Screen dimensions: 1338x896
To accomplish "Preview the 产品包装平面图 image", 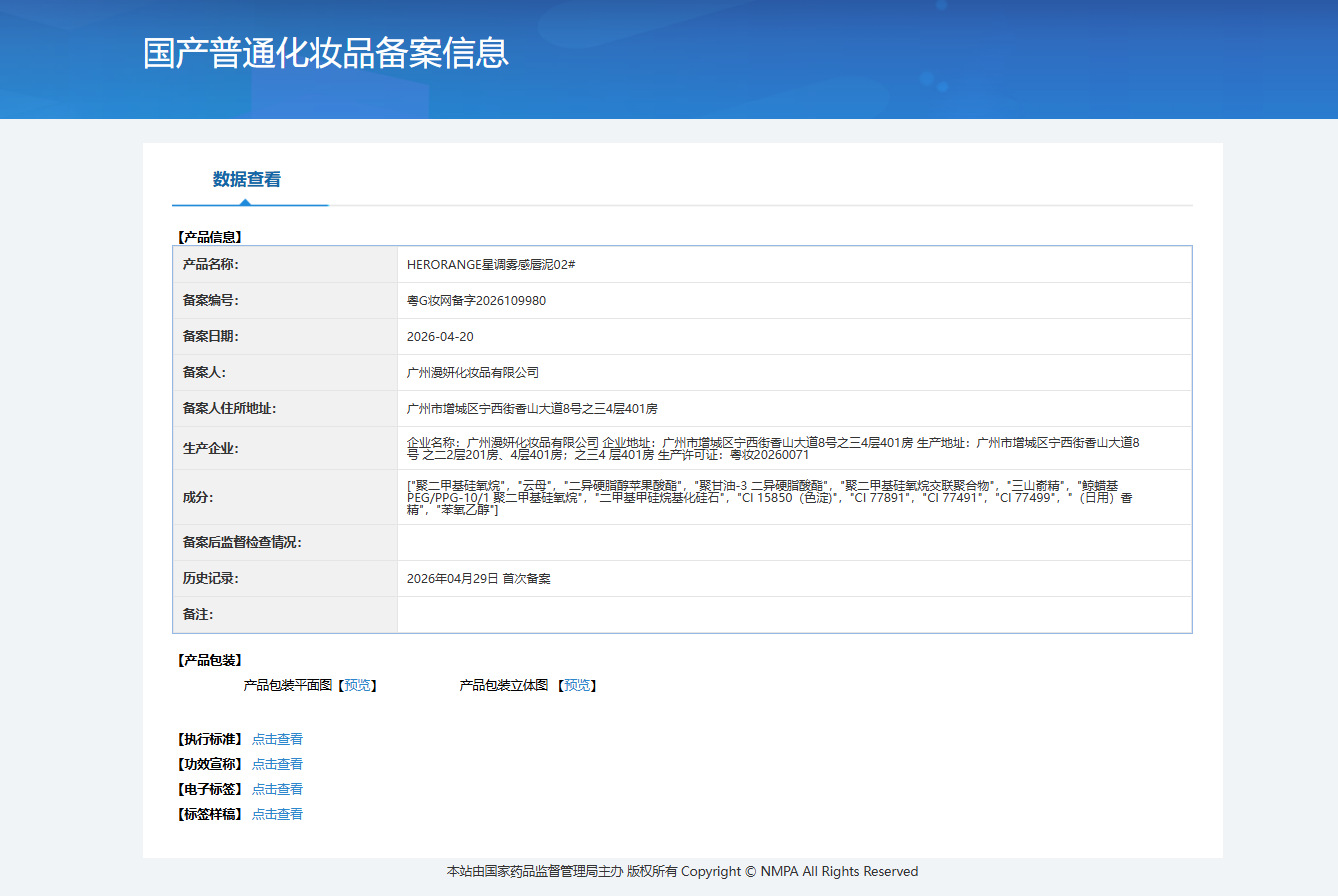I will pos(357,686).
